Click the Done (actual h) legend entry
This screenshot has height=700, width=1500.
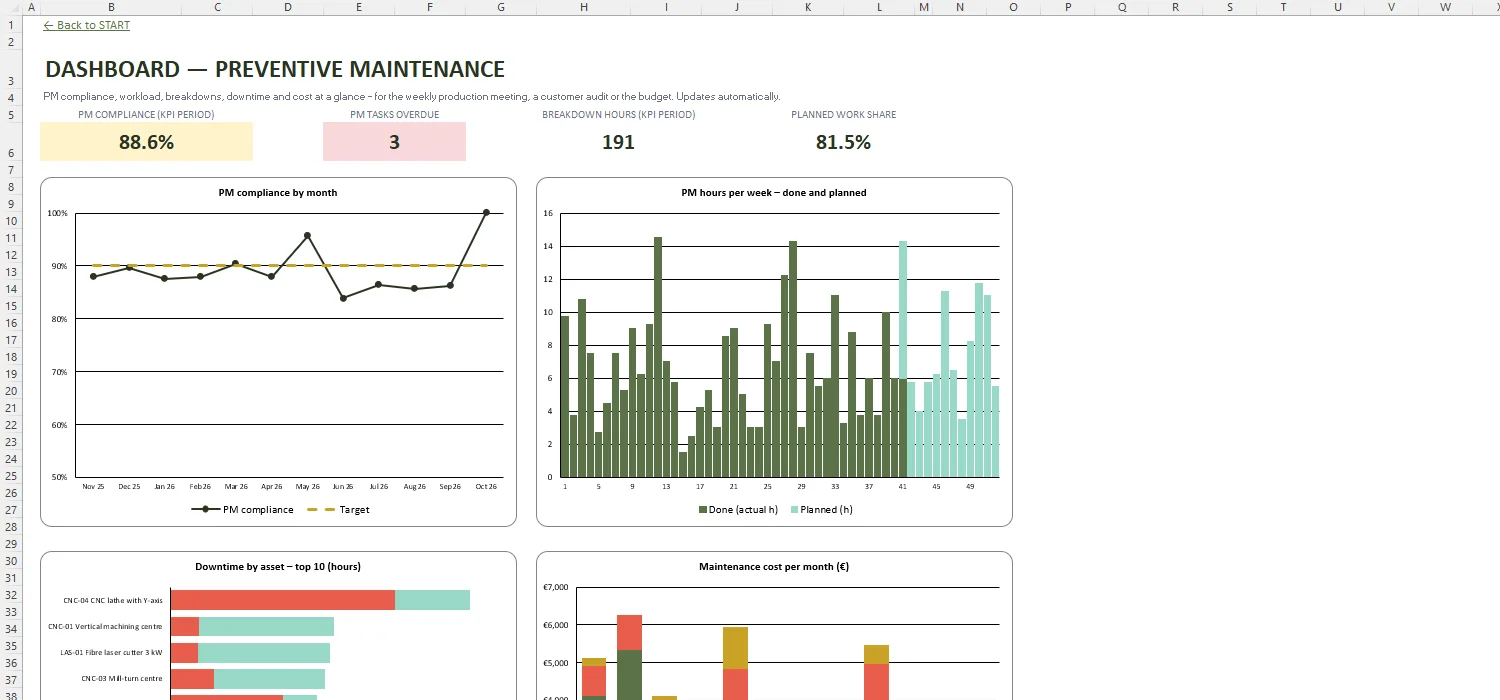click(x=738, y=510)
